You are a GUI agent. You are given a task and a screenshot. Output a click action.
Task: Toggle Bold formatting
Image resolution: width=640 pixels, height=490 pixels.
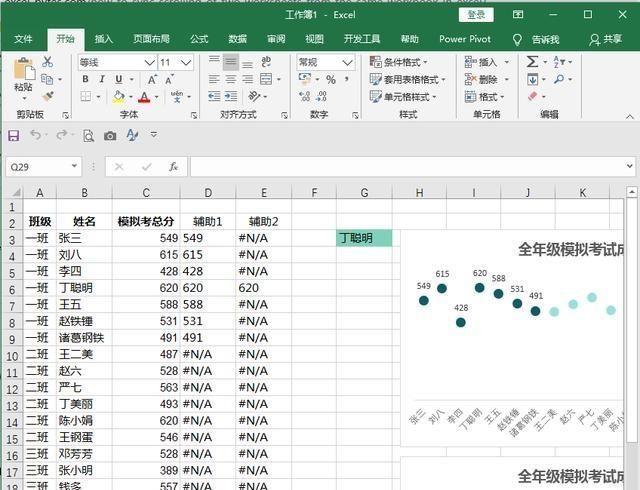(x=85, y=79)
